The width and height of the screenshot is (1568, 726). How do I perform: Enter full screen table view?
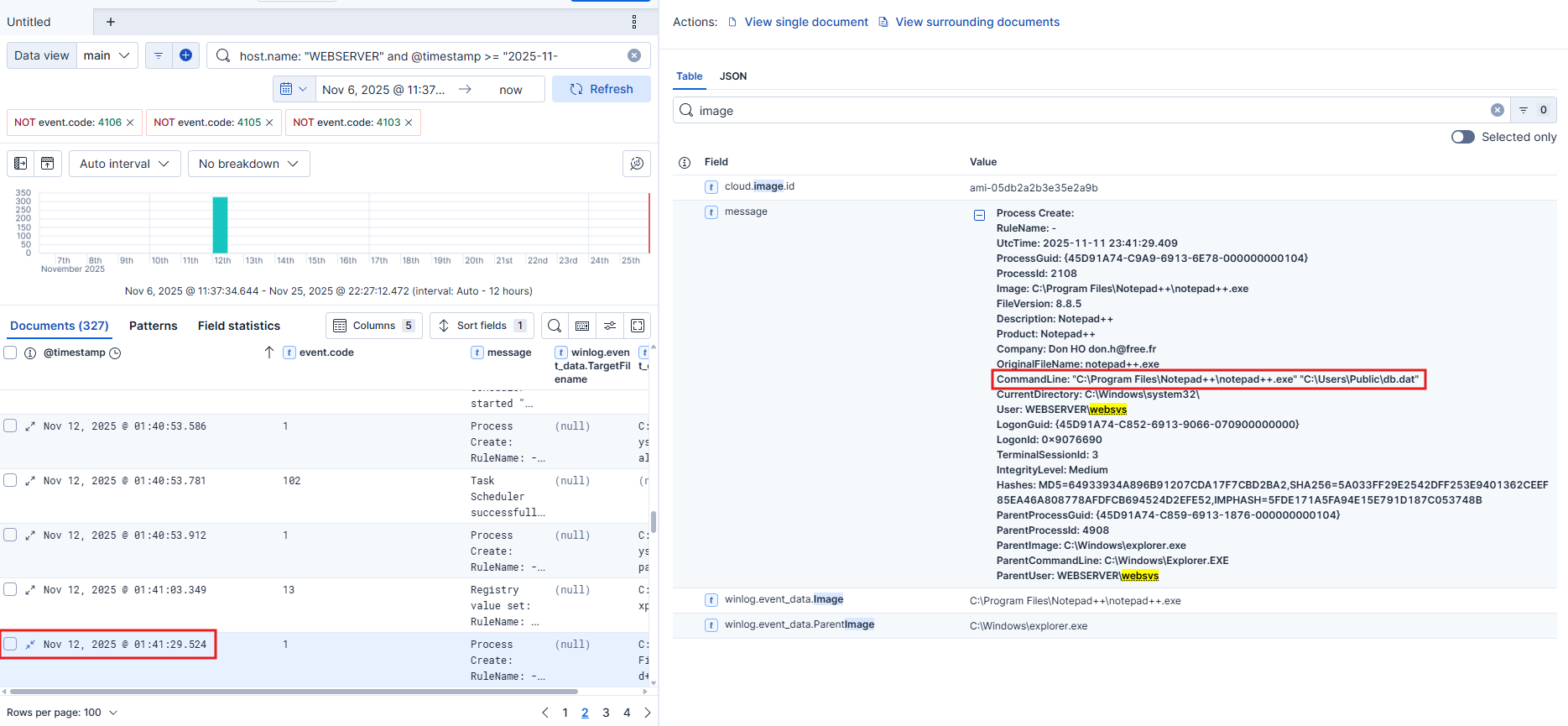click(638, 326)
